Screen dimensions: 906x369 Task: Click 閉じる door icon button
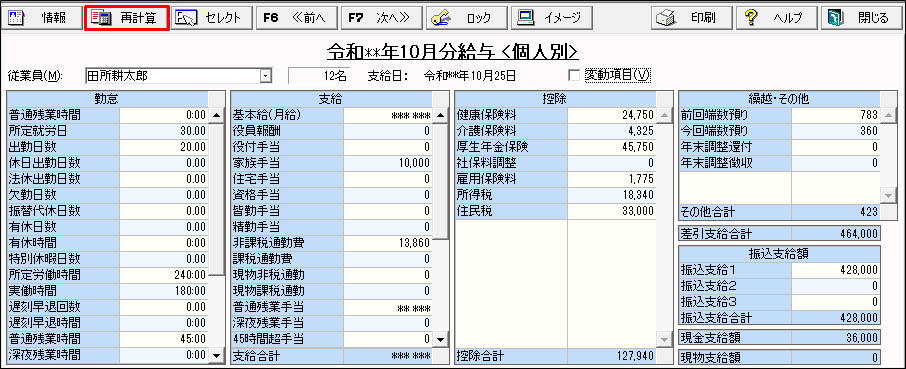coord(833,18)
